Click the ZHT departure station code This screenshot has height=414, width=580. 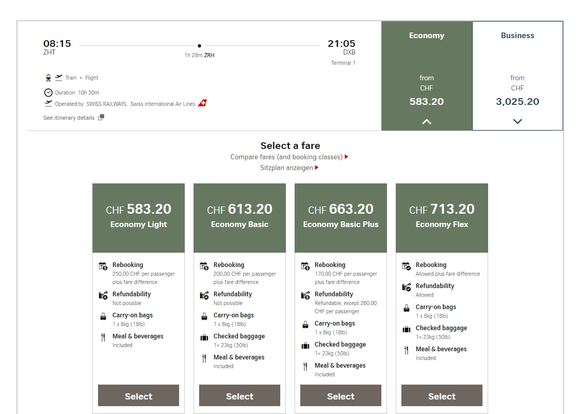point(49,52)
